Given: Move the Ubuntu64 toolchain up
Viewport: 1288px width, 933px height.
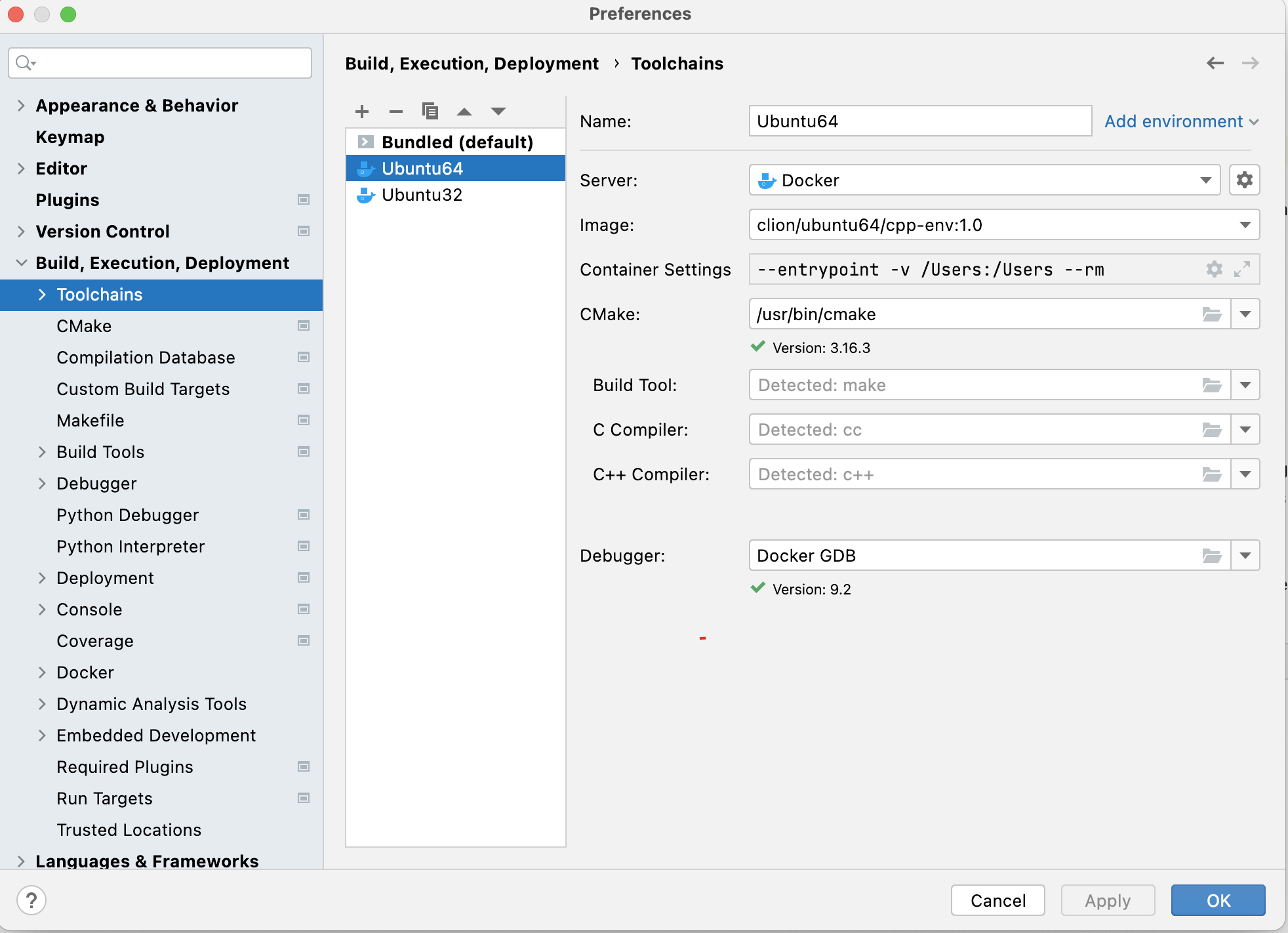Looking at the screenshot, I should [x=464, y=112].
